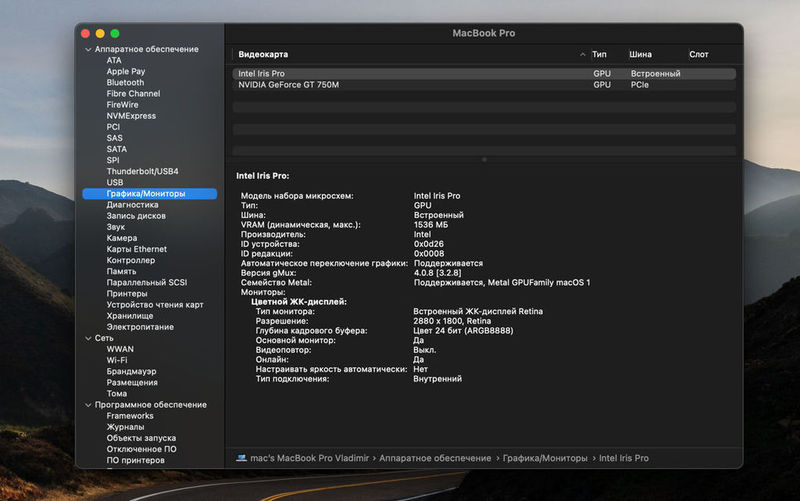Sort by the Шина column header

click(x=640, y=54)
